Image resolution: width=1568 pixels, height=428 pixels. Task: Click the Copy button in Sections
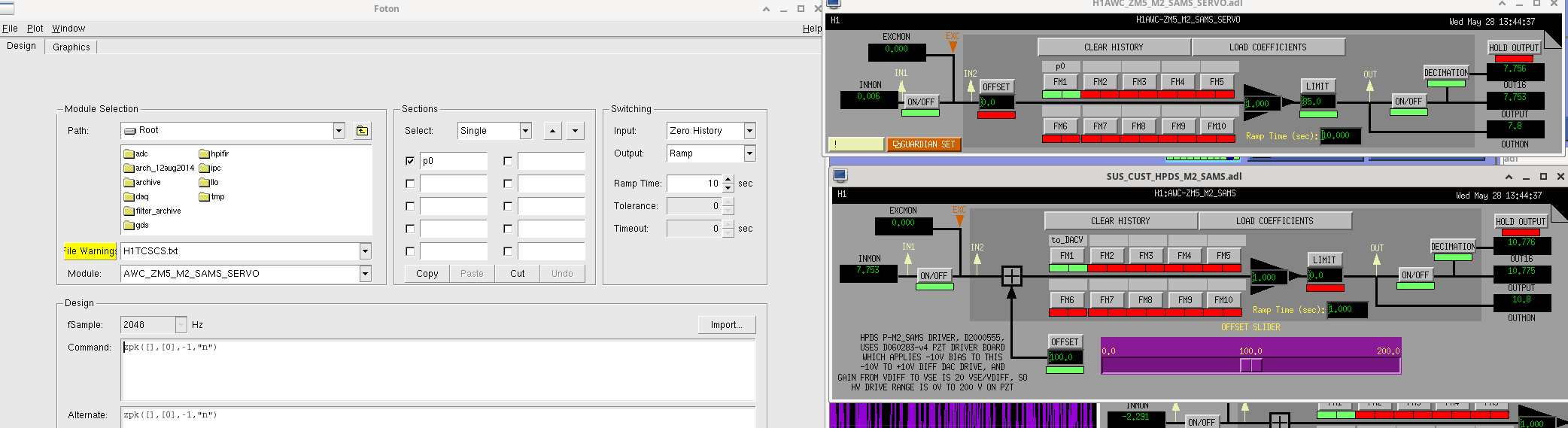(427, 274)
